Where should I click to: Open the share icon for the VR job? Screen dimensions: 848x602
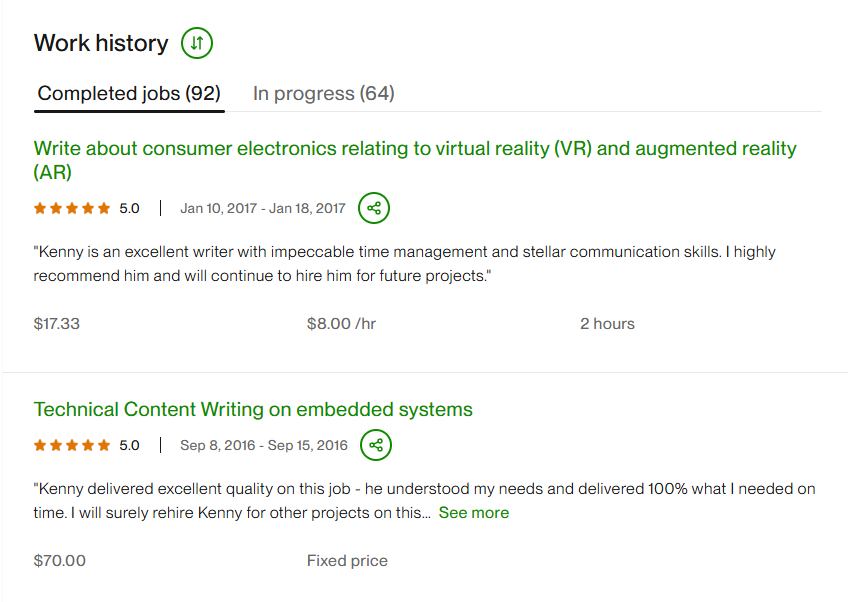(x=374, y=208)
